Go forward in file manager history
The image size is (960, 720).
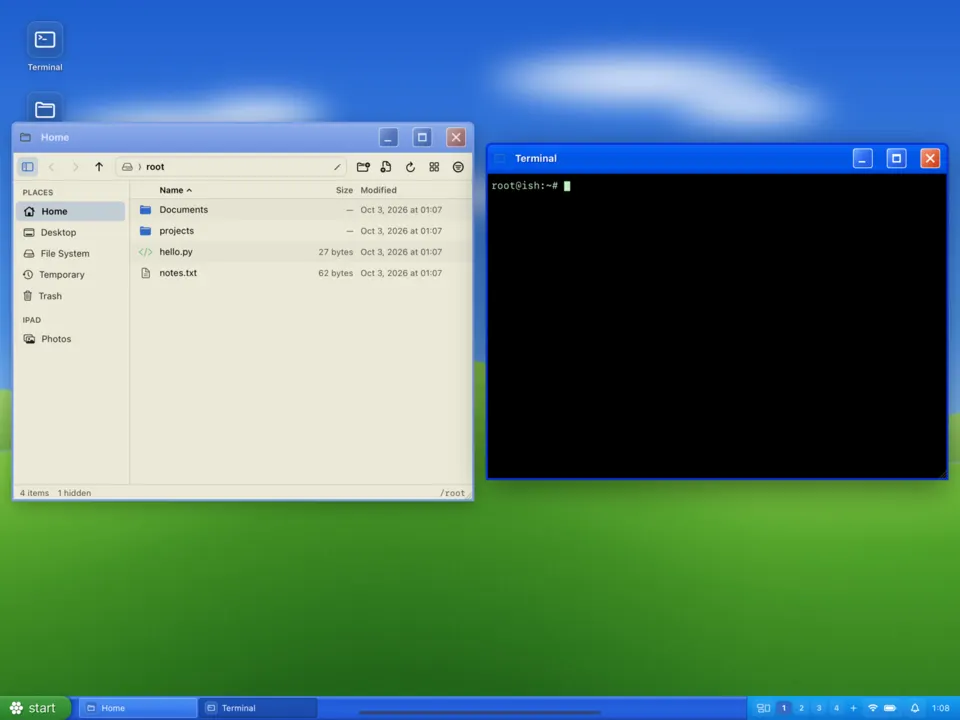(75, 167)
